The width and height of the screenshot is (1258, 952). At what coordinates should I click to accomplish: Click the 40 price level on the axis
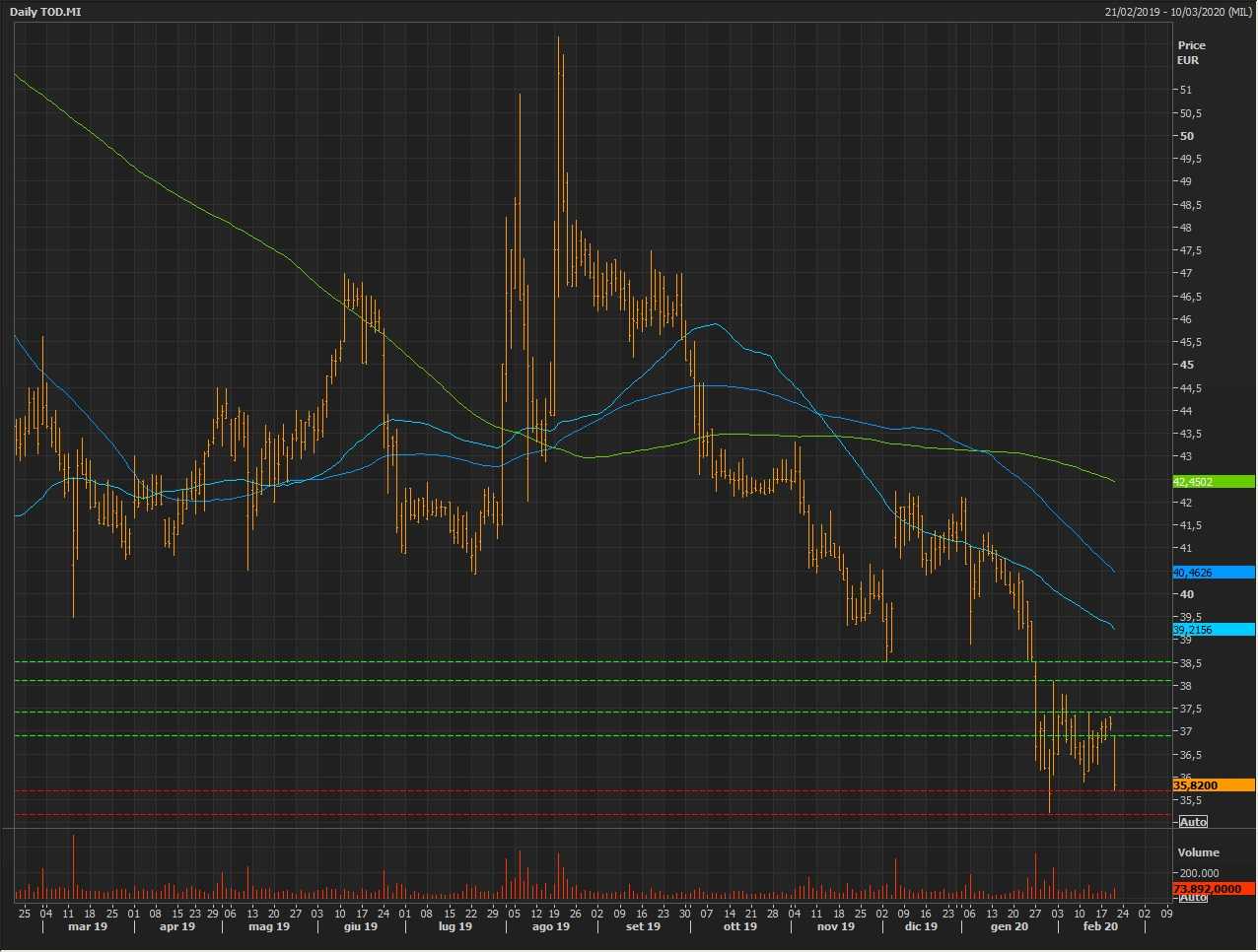[x=1187, y=594]
